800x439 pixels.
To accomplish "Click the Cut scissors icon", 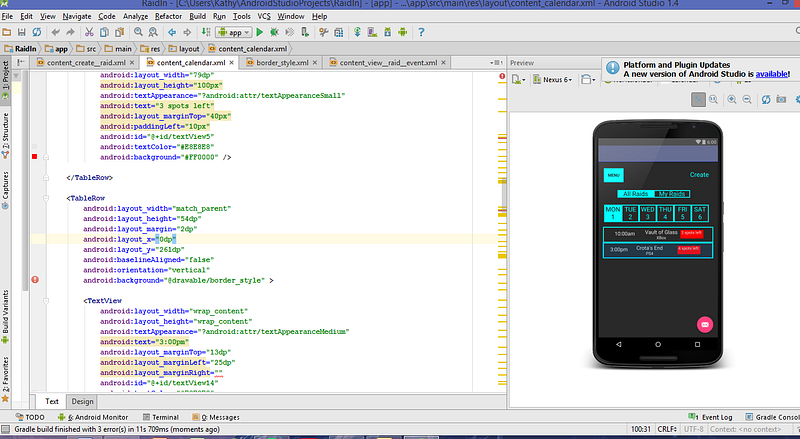I will pyautogui.click(x=89, y=32).
